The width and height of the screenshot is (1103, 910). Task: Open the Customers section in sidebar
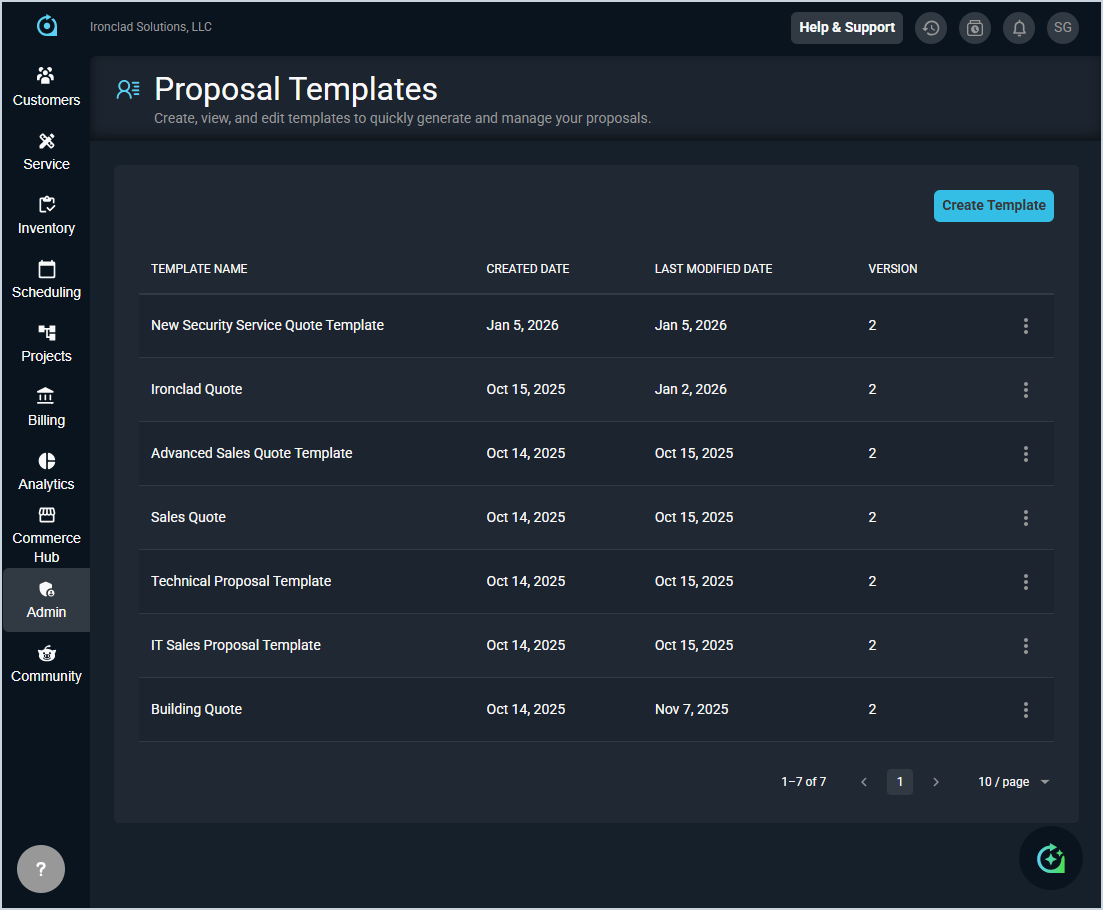point(46,86)
